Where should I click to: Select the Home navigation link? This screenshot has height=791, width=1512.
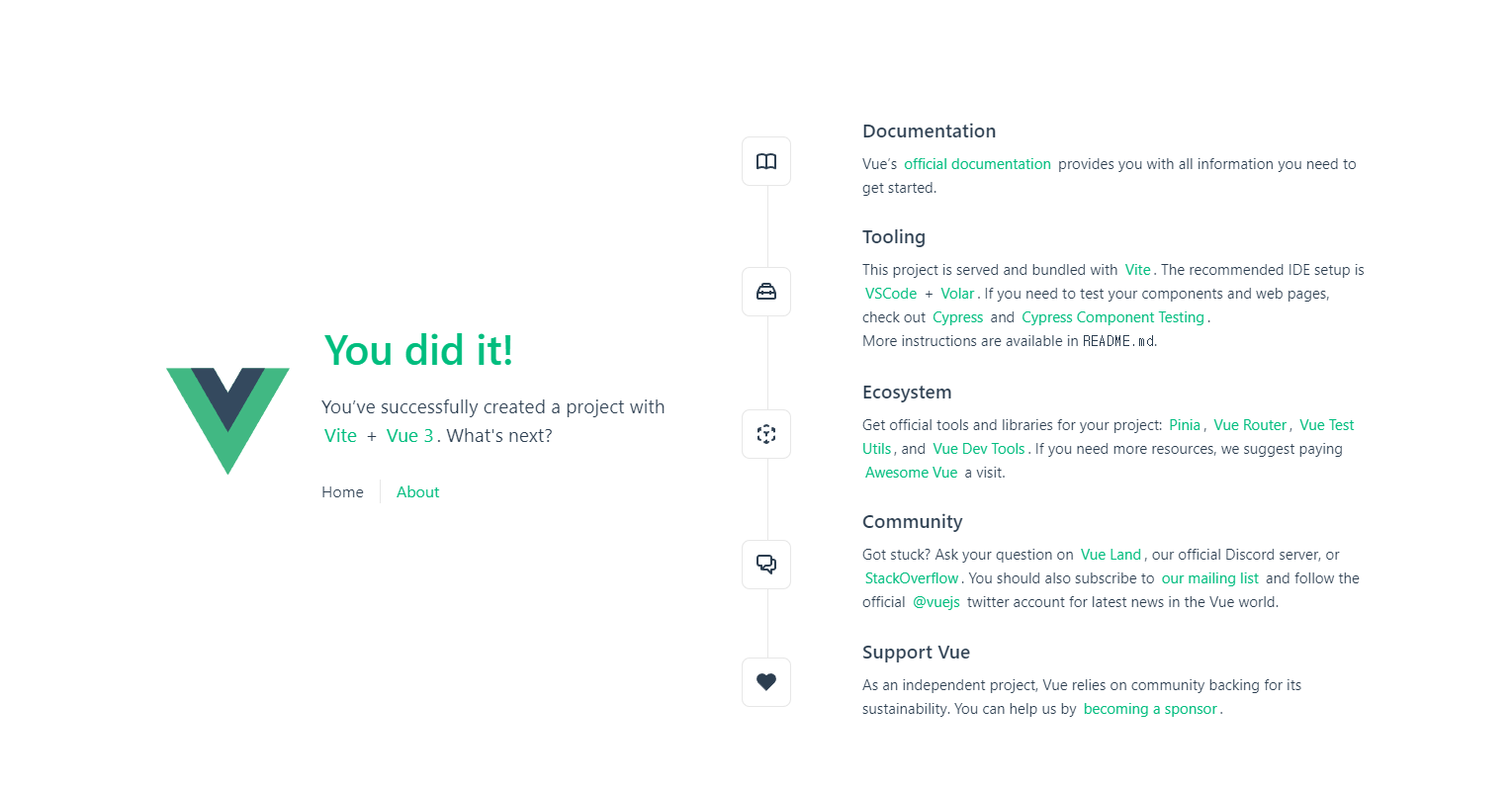pos(342,492)
